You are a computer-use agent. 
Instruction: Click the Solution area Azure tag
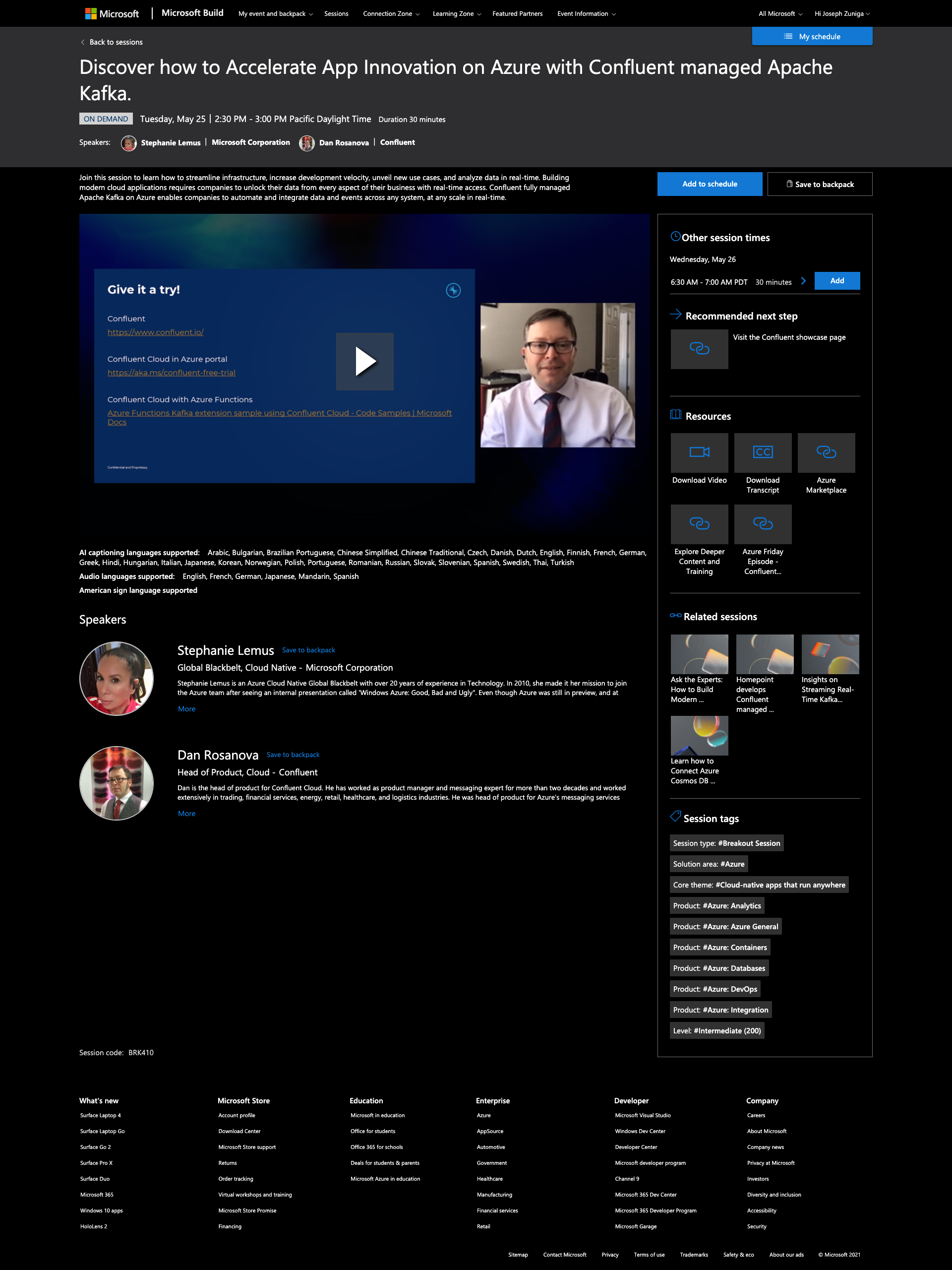click(709, 864)
